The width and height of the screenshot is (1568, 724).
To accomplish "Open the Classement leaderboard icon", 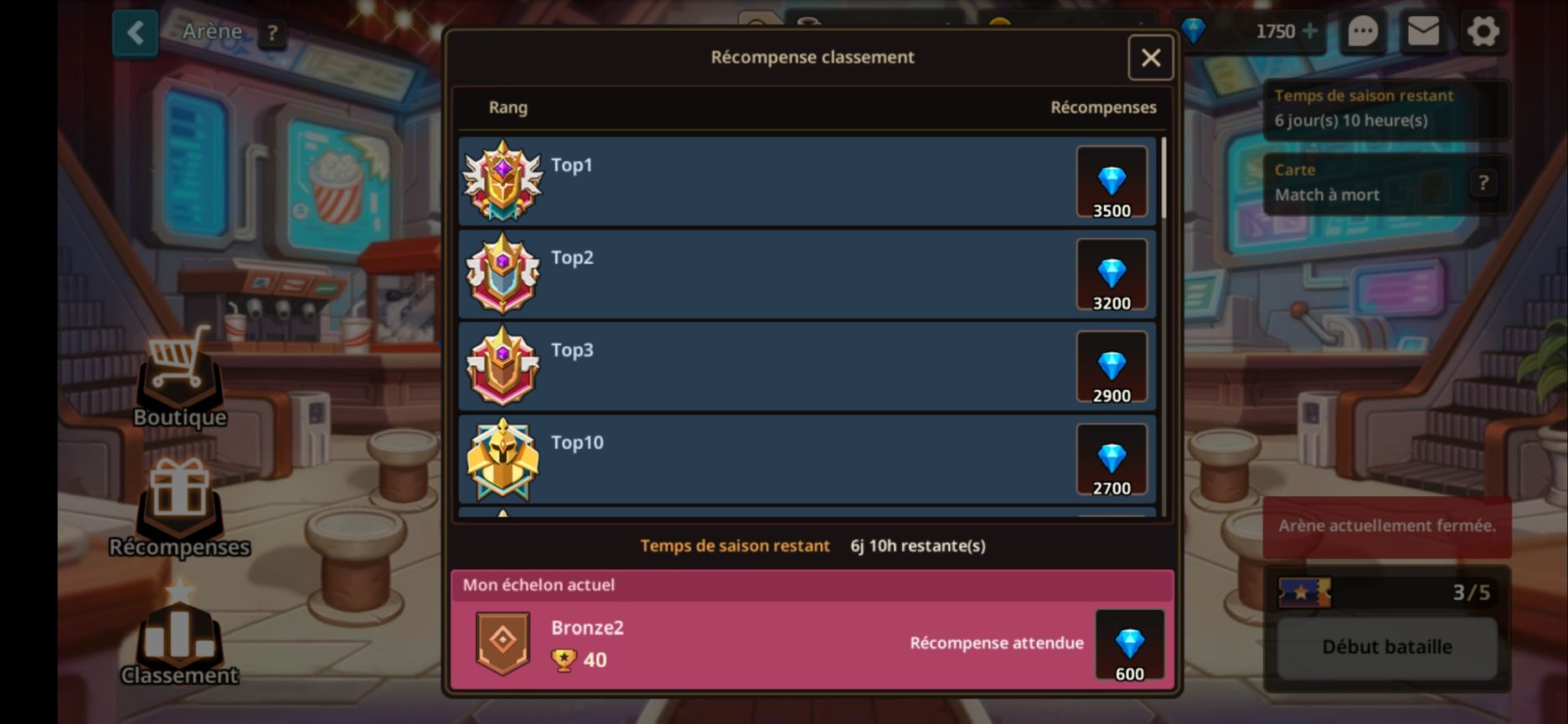I will pos(179,633).
